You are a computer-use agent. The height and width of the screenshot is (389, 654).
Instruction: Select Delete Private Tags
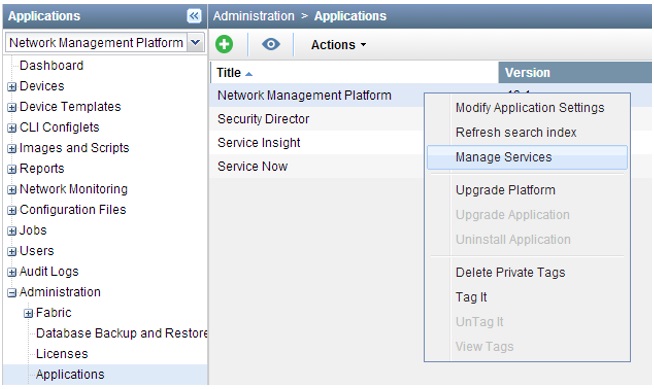[x=511, y=272]
